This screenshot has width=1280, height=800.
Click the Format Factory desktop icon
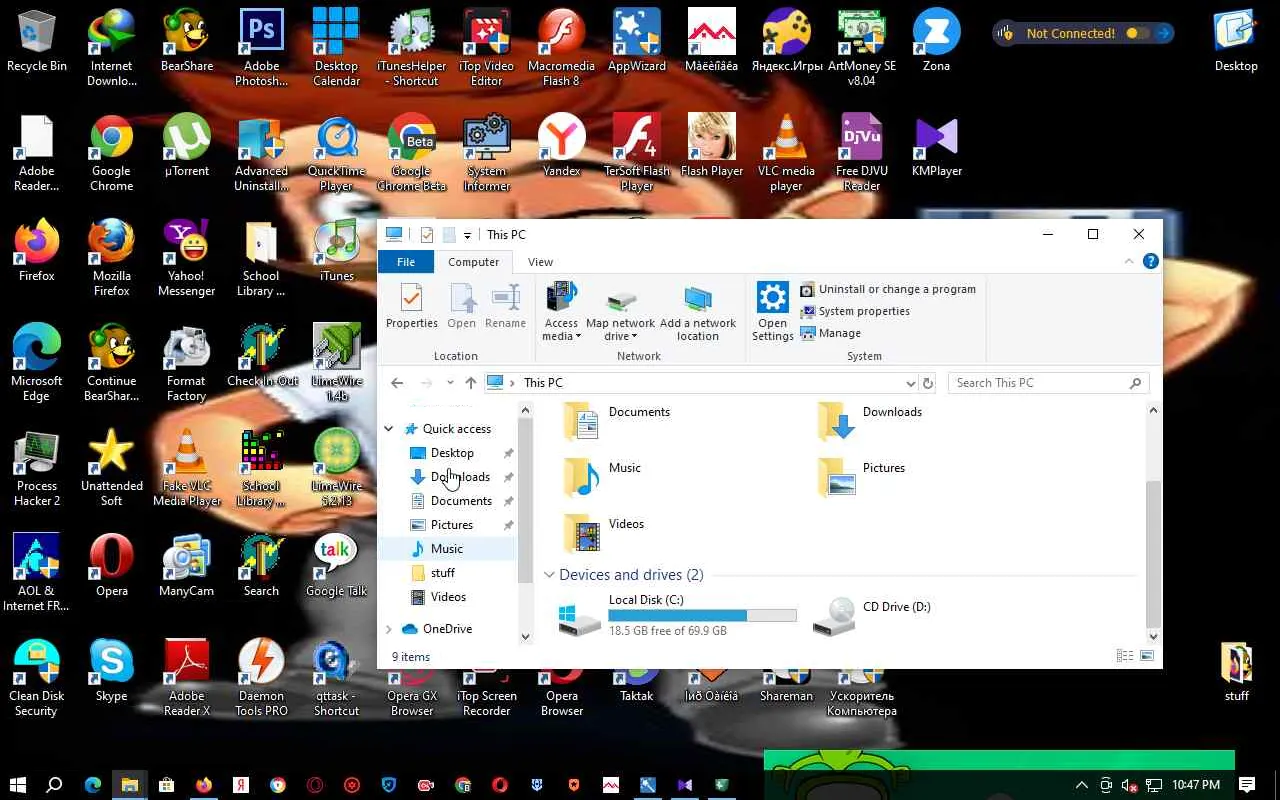tap(187, 363)
